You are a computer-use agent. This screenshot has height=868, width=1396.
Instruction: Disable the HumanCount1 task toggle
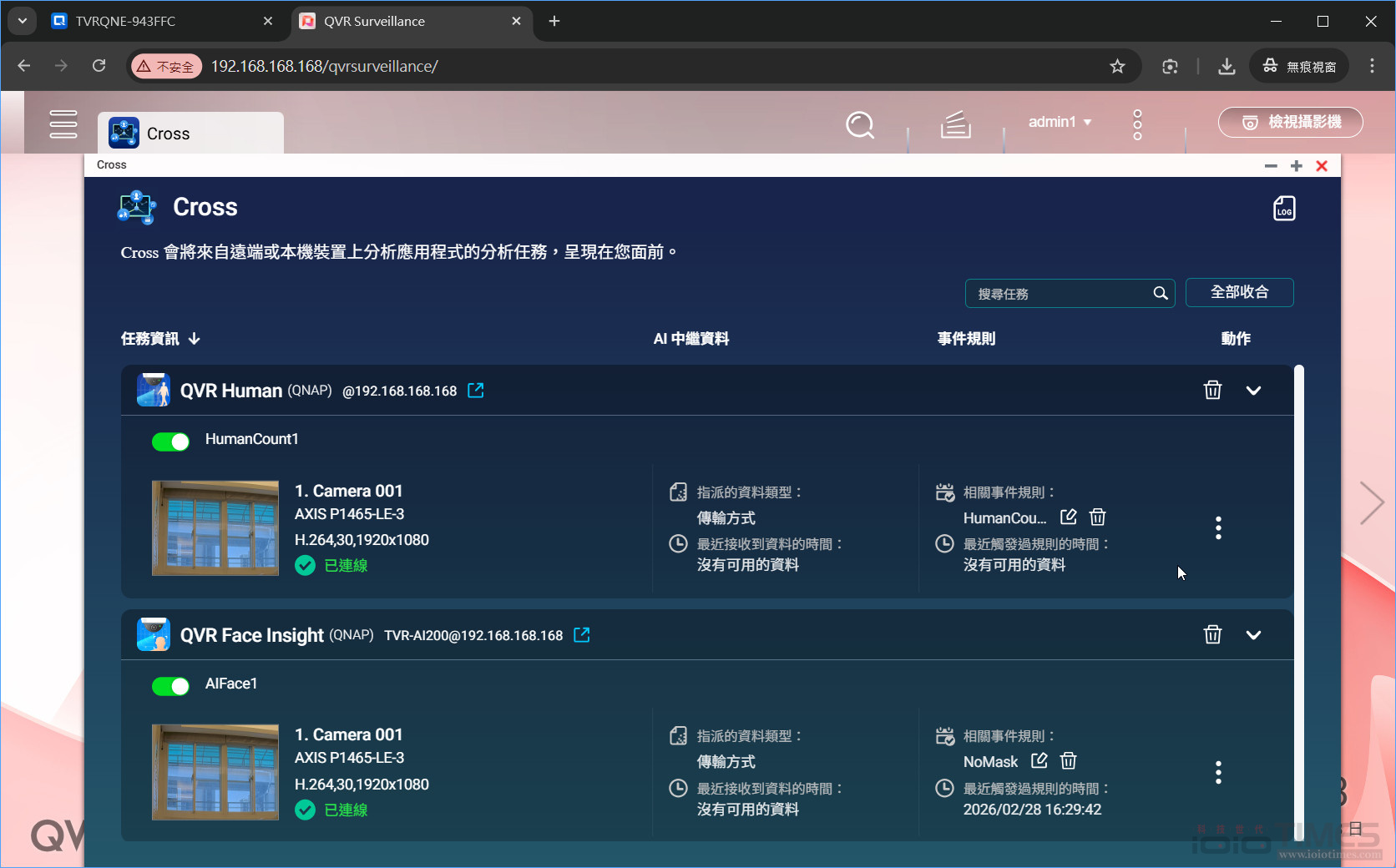(170, 442)
